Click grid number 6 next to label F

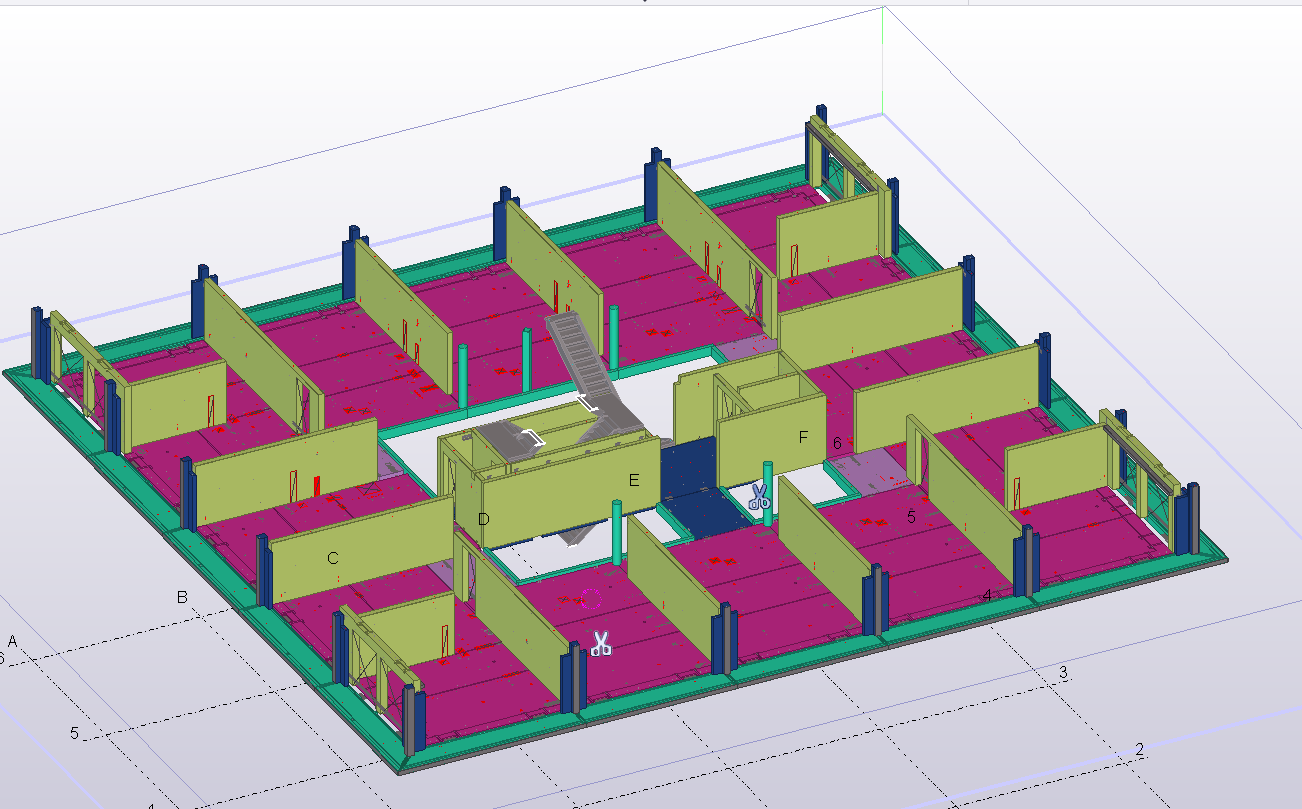pyautogui.click(x=837, y=443)
